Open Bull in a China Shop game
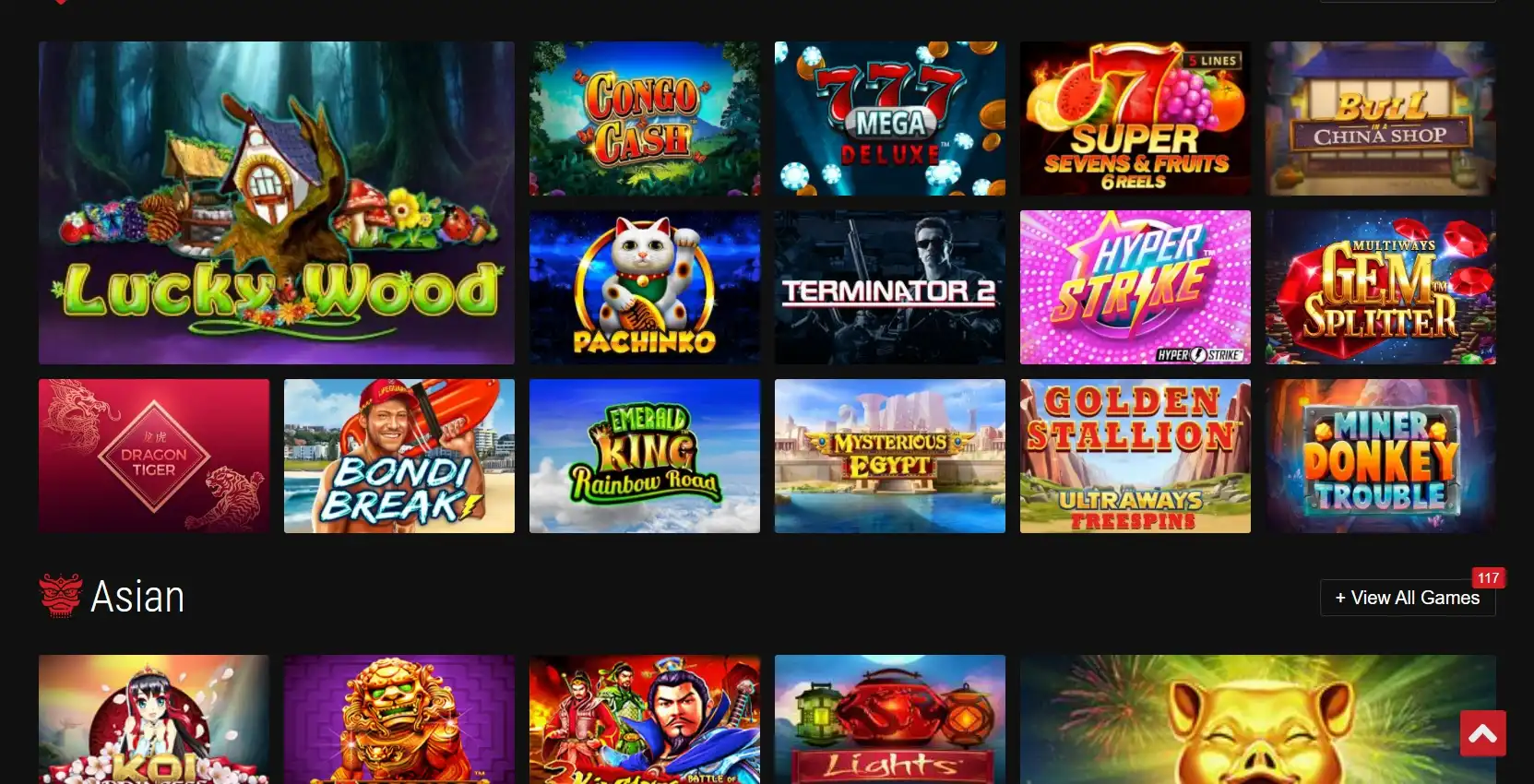Screen dimensions: 1534x784 tap(1381, 118)
